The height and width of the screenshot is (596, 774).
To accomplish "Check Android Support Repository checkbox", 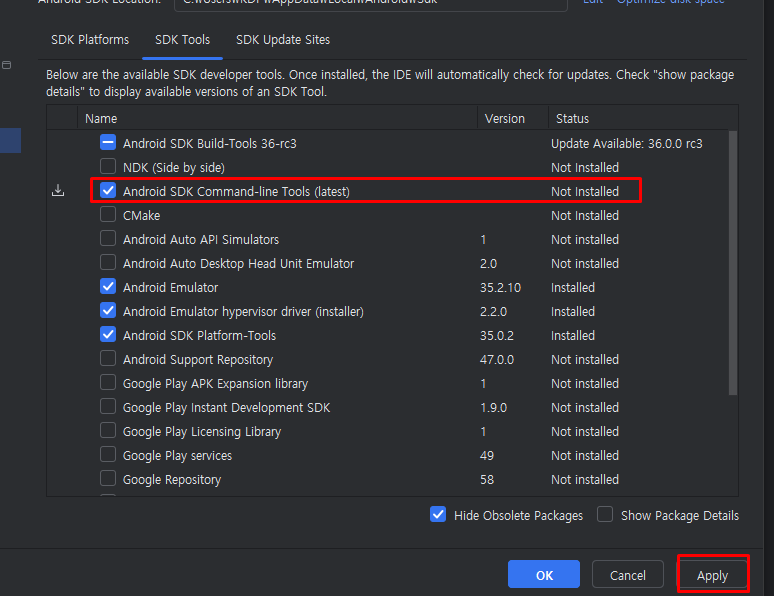I will [108, 358].
